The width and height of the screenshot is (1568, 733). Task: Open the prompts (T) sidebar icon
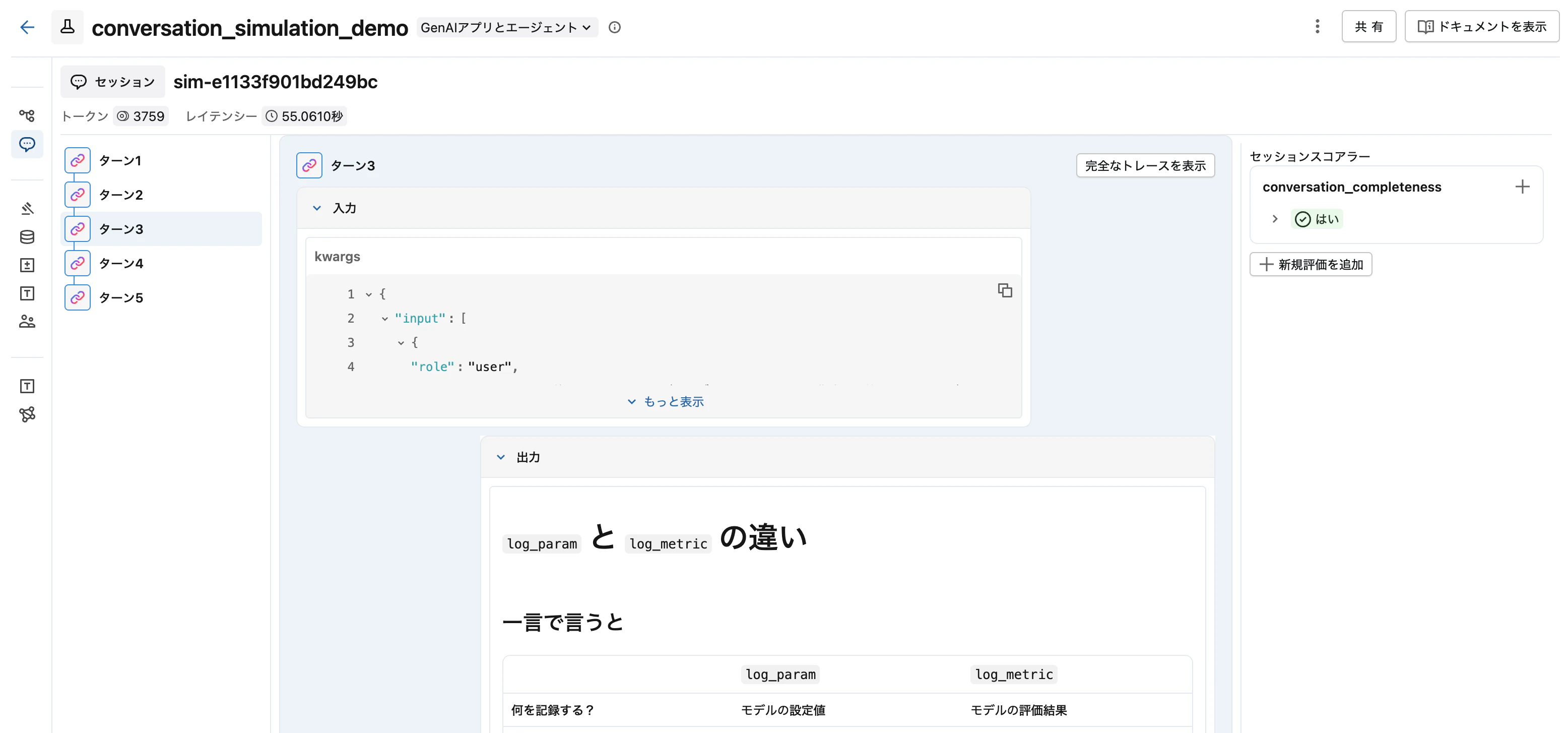pos(27,293)
